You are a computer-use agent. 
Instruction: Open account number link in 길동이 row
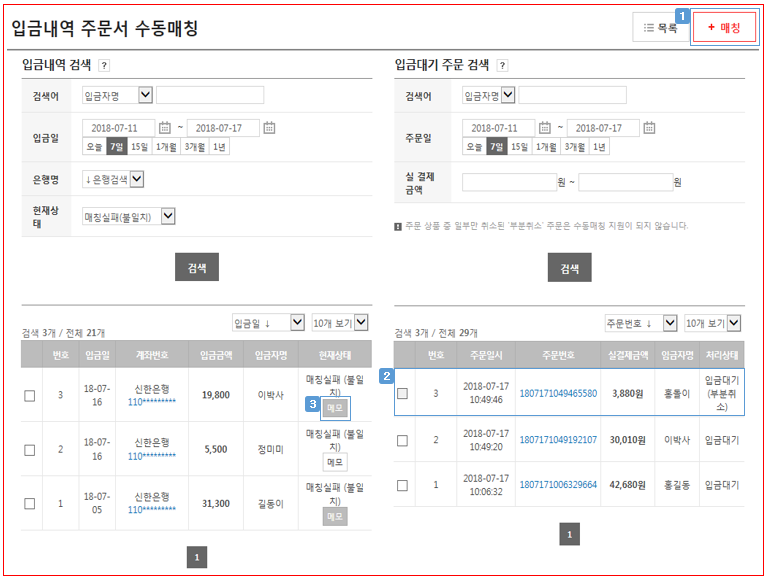pyautogui.click(x=152, y=510)
